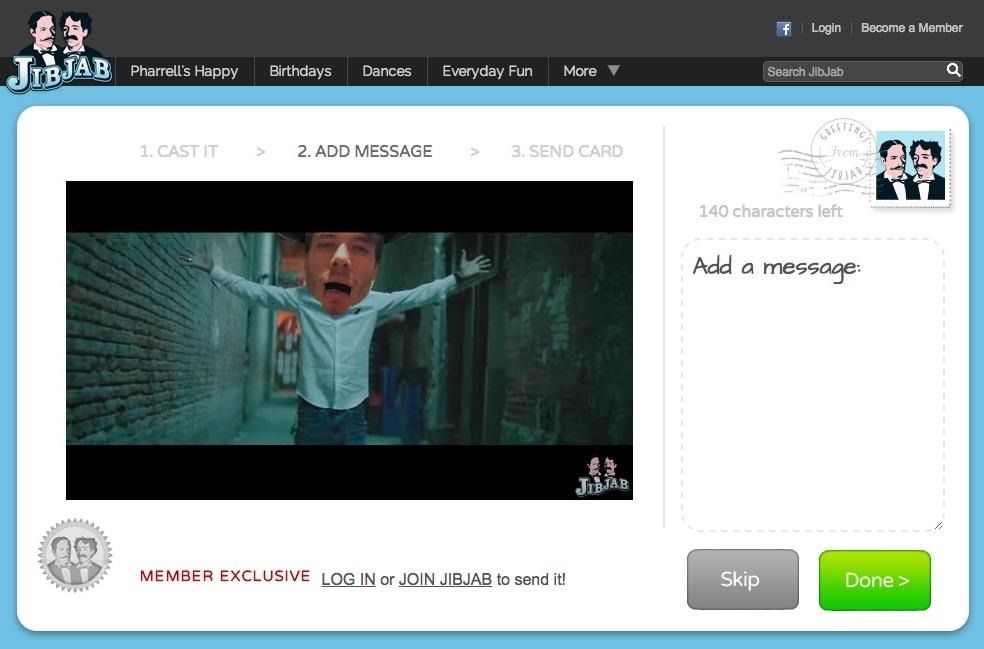This screenshot has width=984, height=649.
Task: Open the Pharrell's Happy menu
Action: pyautogui.click(x=184, y=71)
